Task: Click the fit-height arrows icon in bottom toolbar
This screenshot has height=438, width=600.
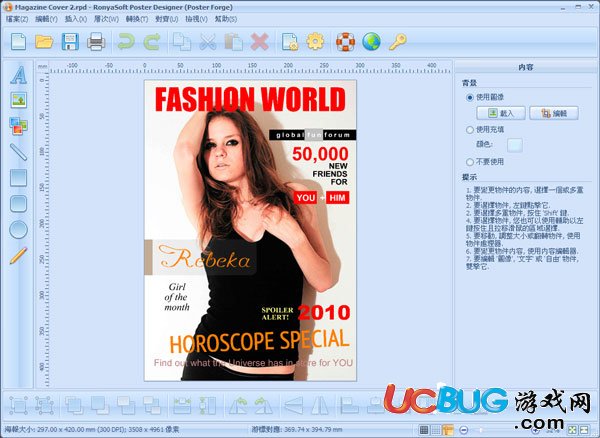Action: click(x=208, y=405)
